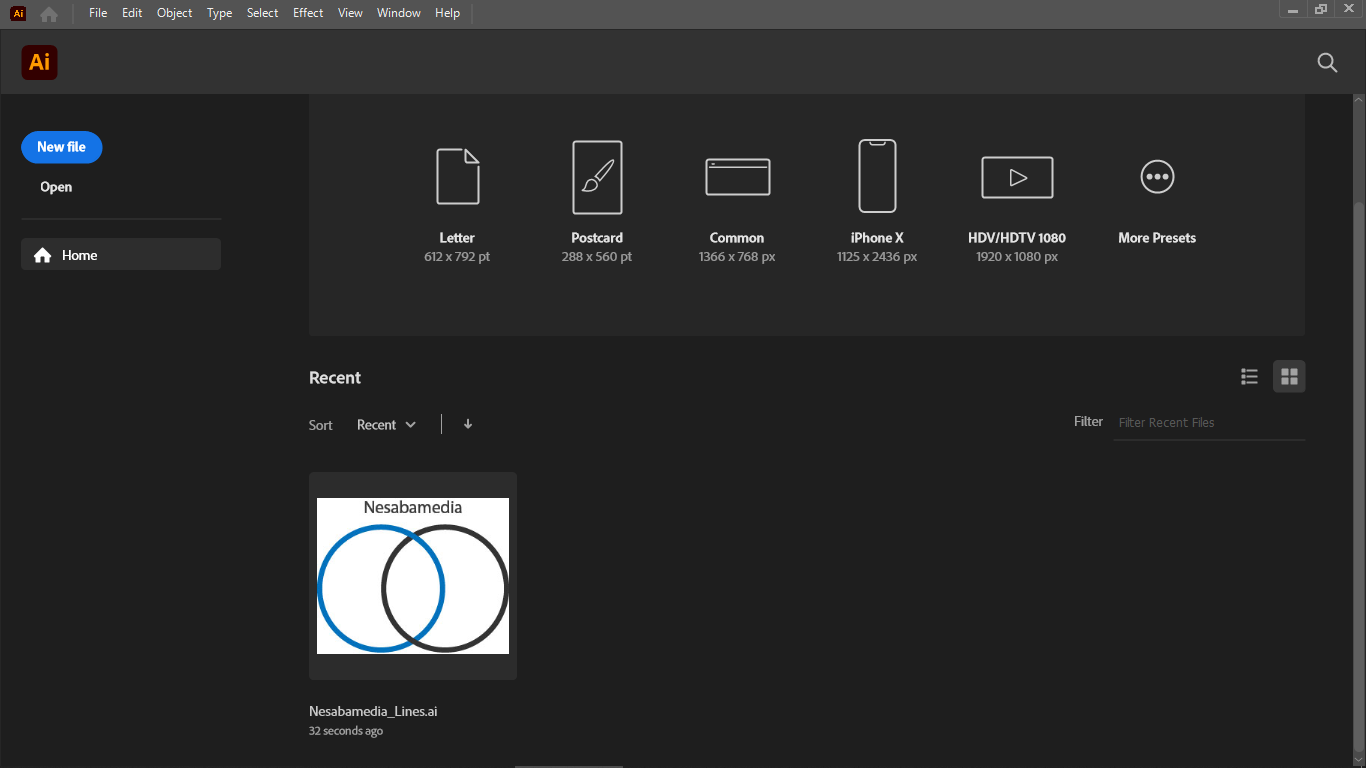Open the Effect menu
1366x768 pixels.
pos(308,13)
